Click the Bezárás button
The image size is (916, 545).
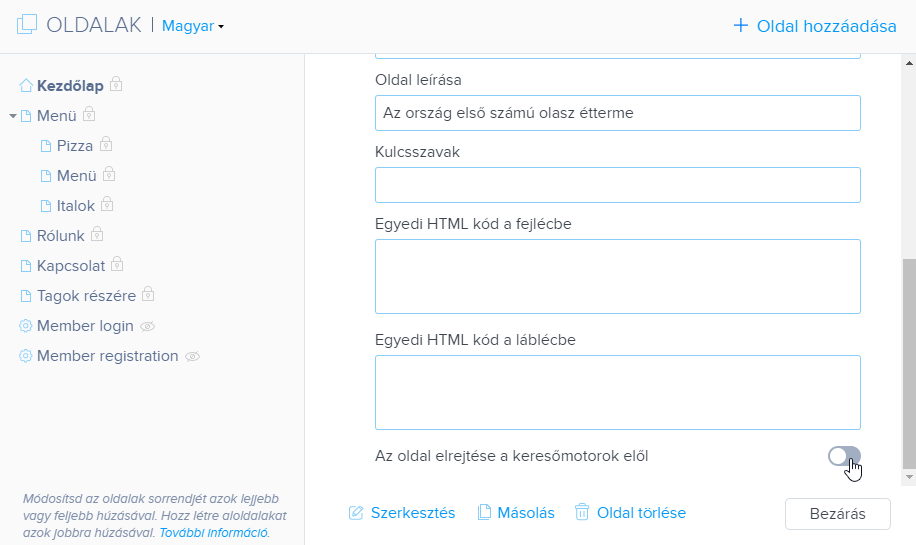(838, 514)
